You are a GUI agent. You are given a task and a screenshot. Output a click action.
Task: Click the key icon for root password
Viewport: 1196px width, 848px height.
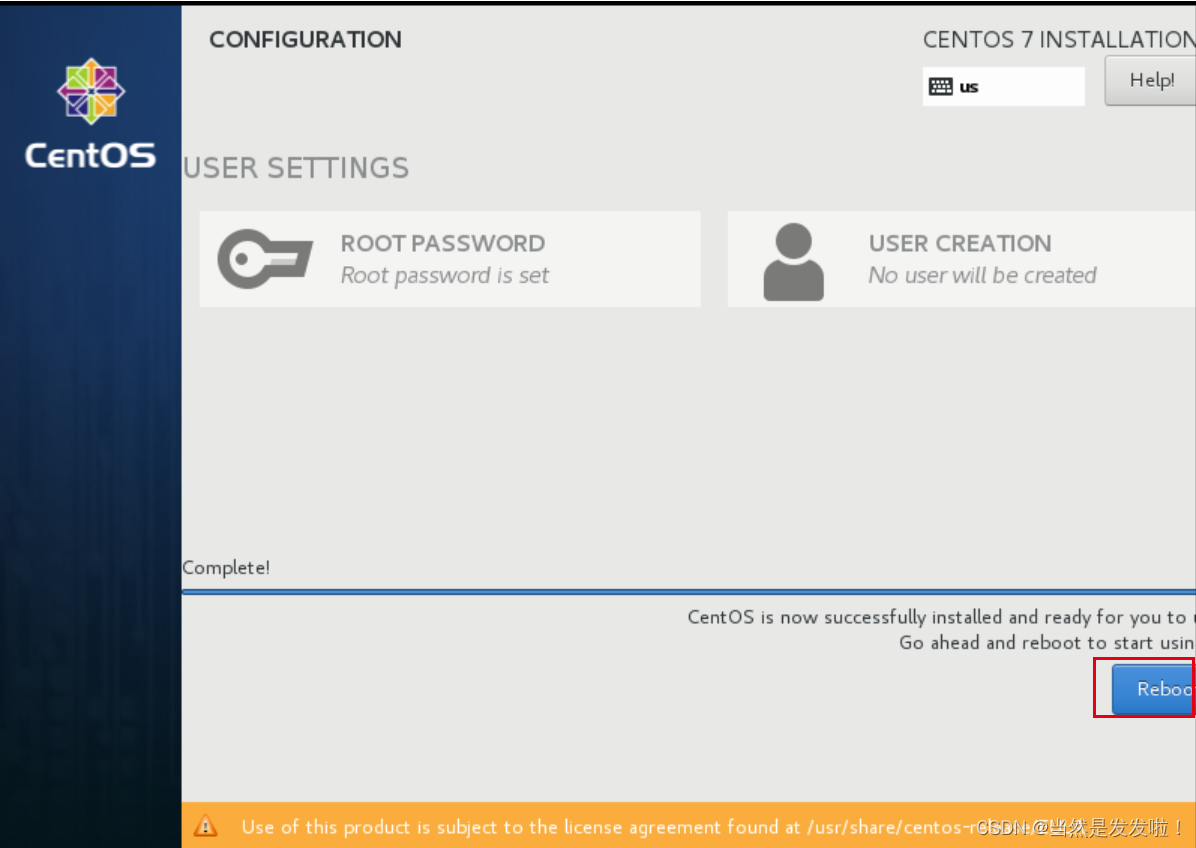tap(265, 259)
